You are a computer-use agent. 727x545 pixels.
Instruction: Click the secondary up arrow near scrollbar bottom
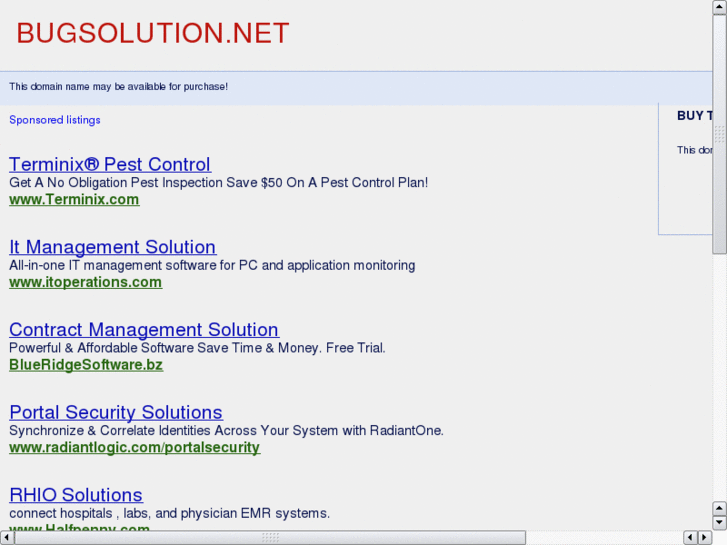(719, 508)
